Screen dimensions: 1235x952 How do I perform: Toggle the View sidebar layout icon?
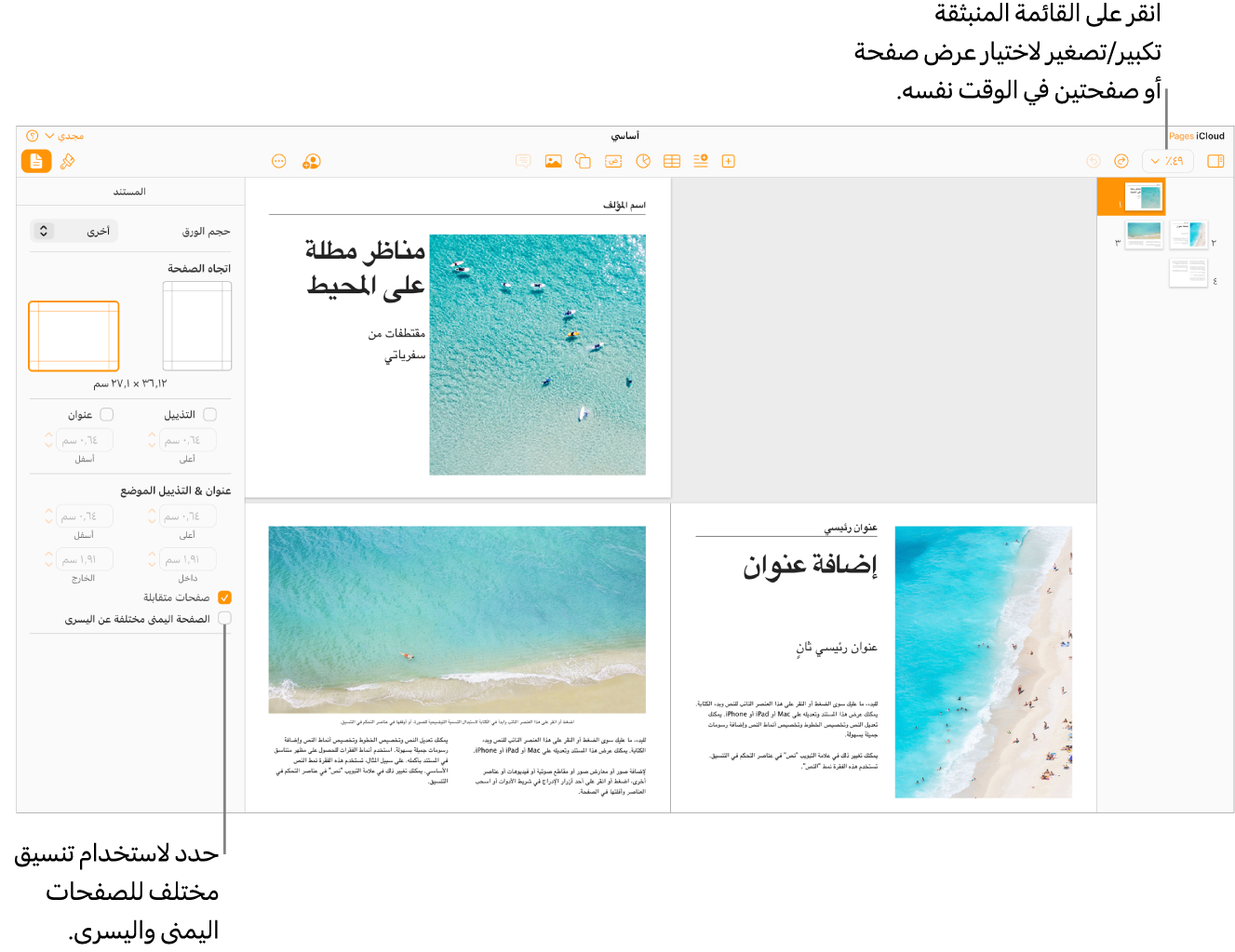click(1215, 161)
